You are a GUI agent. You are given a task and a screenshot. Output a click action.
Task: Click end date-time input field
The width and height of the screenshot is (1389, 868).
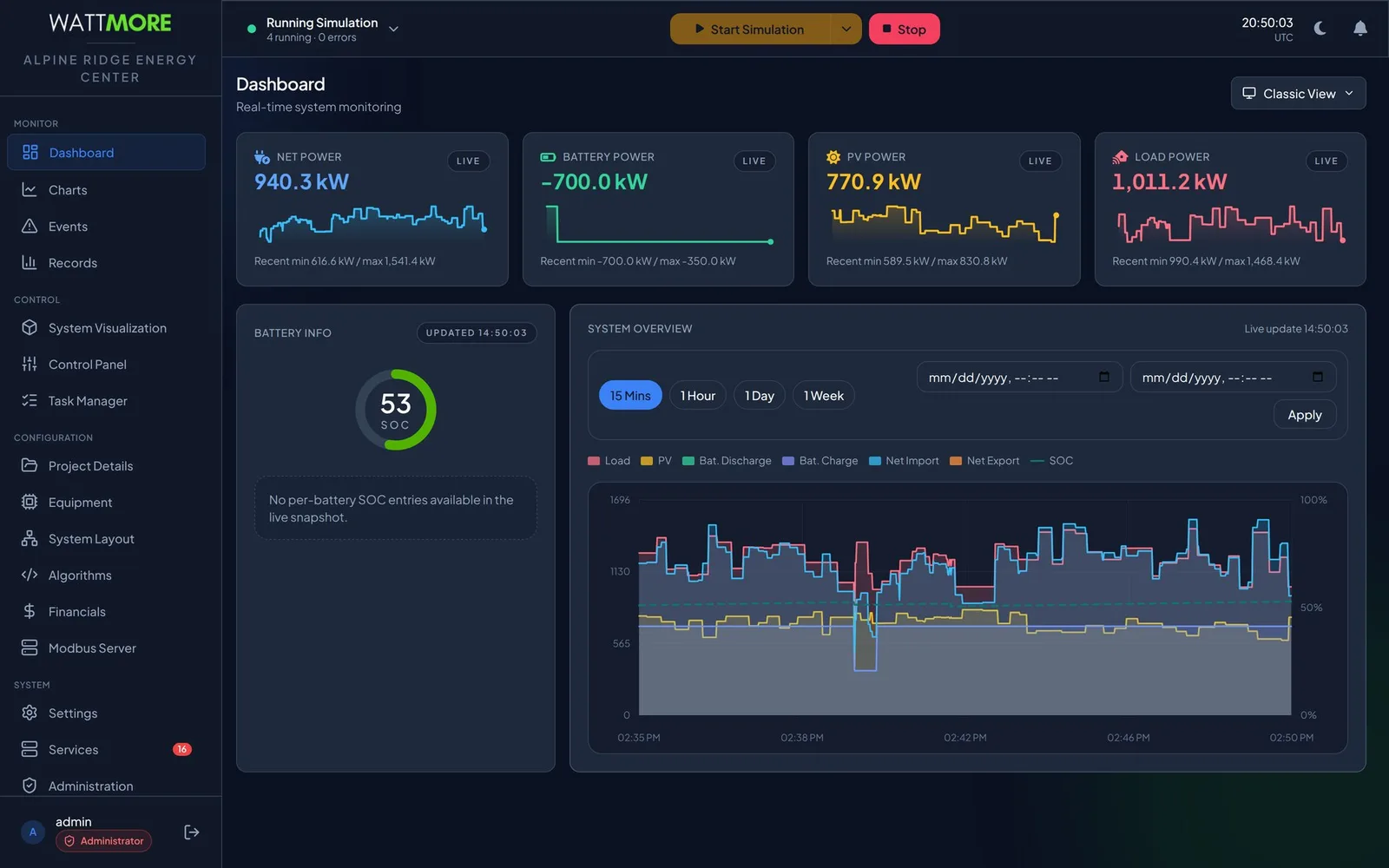pos(1233,378)
